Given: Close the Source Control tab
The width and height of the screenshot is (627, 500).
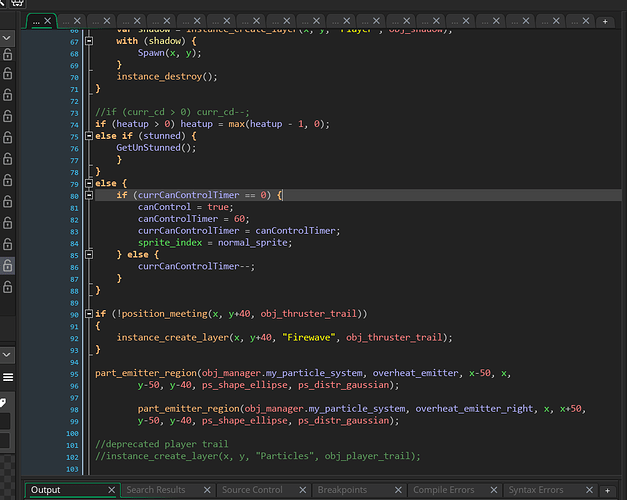Looking at the screenshot, I should (x=303, y=490).
